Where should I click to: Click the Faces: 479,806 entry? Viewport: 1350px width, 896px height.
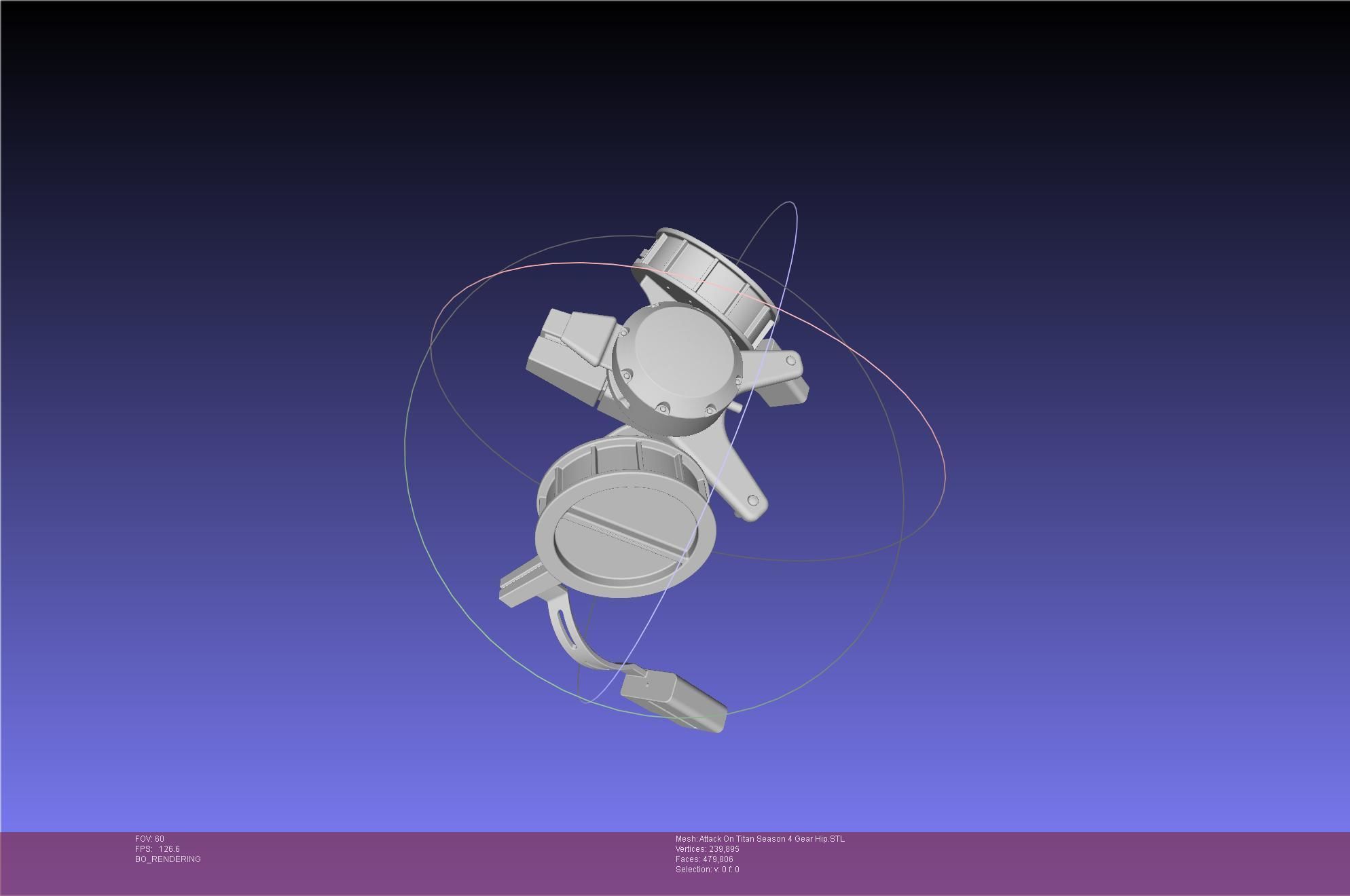(x=704, y=859)
